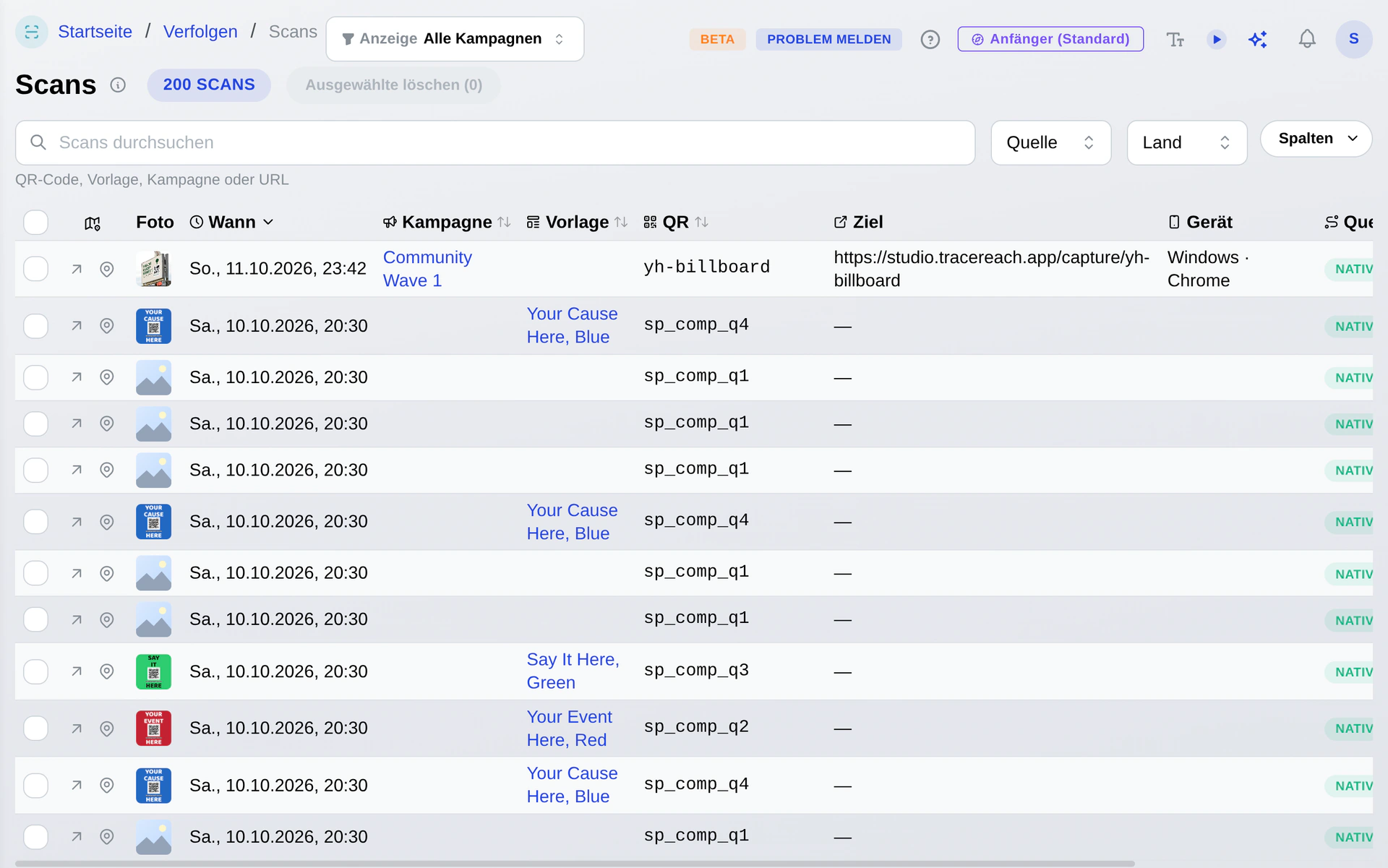
Task: Click the map icon in the table header
Action: tap(93, 223)
